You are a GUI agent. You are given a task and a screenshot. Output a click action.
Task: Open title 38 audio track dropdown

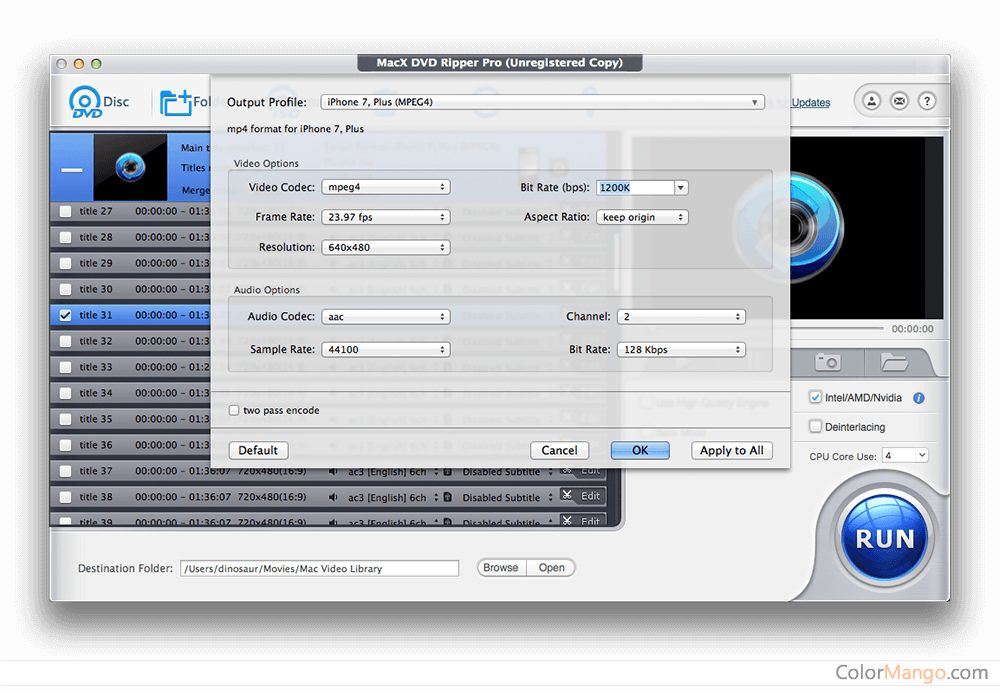[x=393, y=497]
